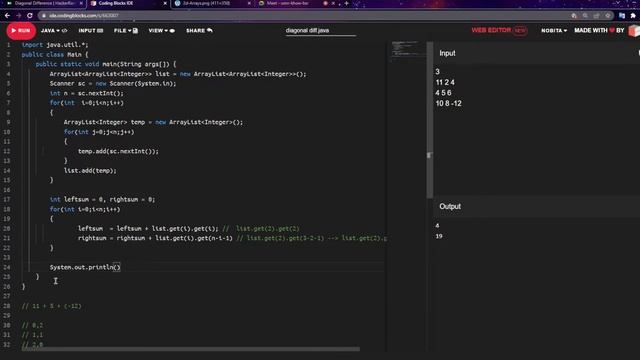The image size is (640, 360).
Task: Click the 'public class Main {' line
Action: (x=55, y=55)
